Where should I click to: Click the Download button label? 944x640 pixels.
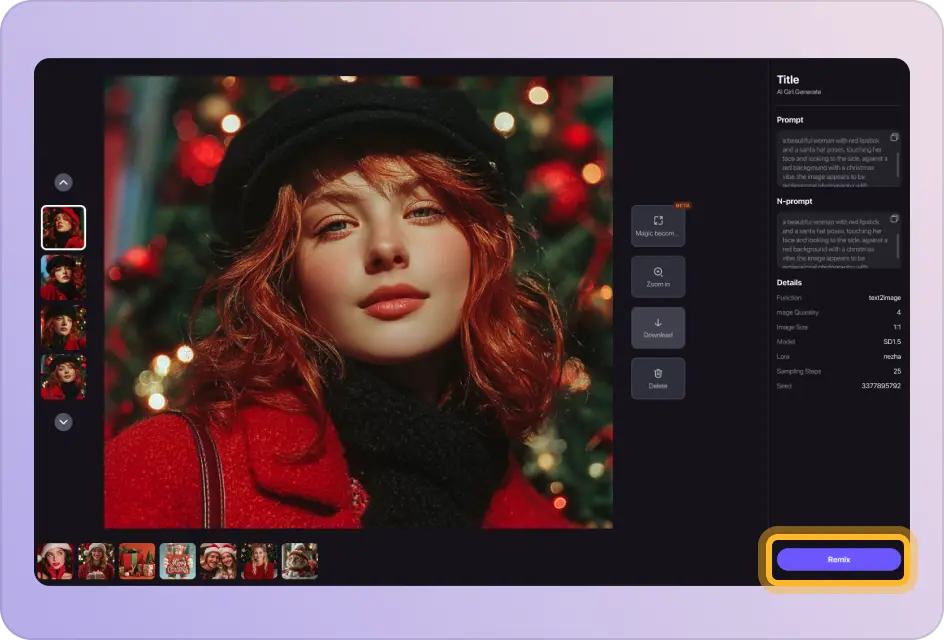pyautogui.click(x=658, y=334)
